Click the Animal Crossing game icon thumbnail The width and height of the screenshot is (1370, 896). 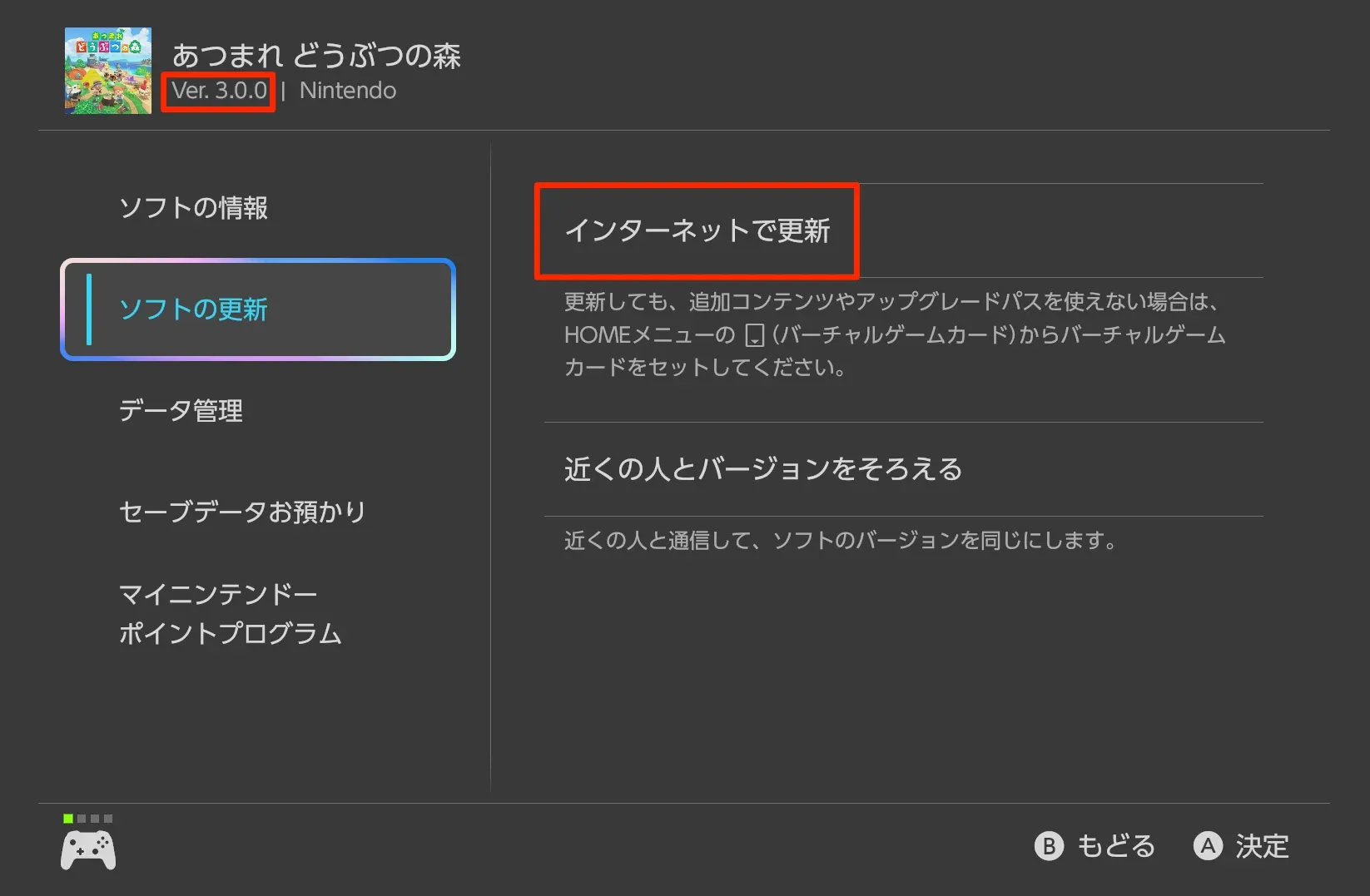point(108,71)
